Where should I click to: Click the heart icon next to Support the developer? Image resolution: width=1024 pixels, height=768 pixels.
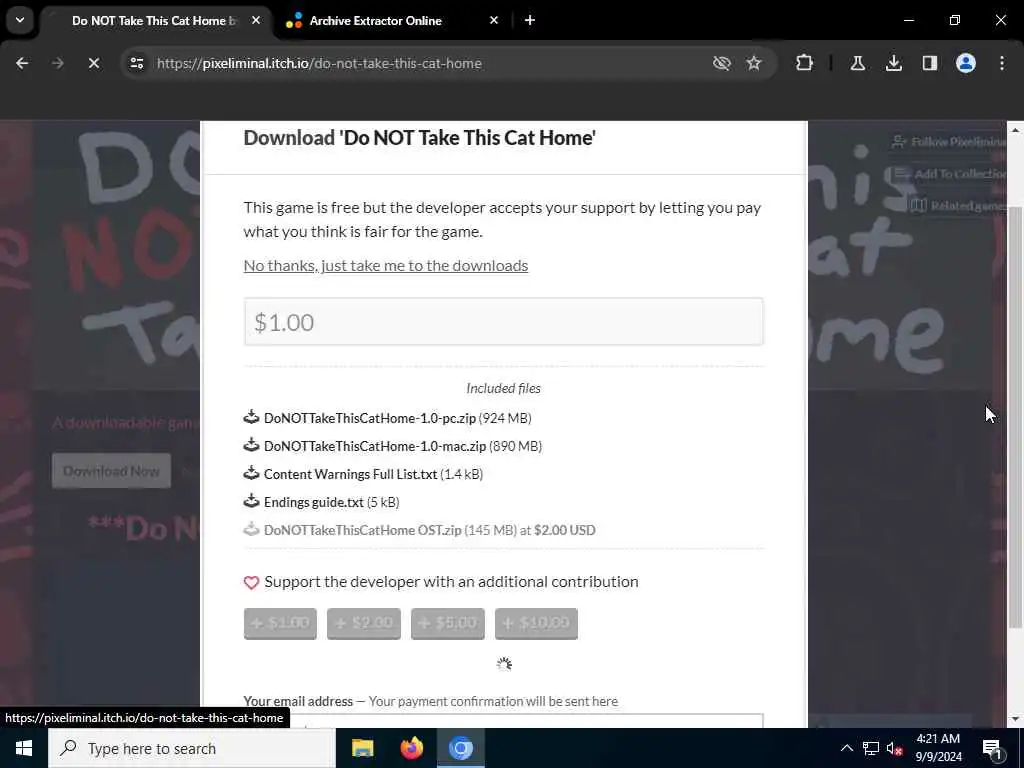point(251,583)
